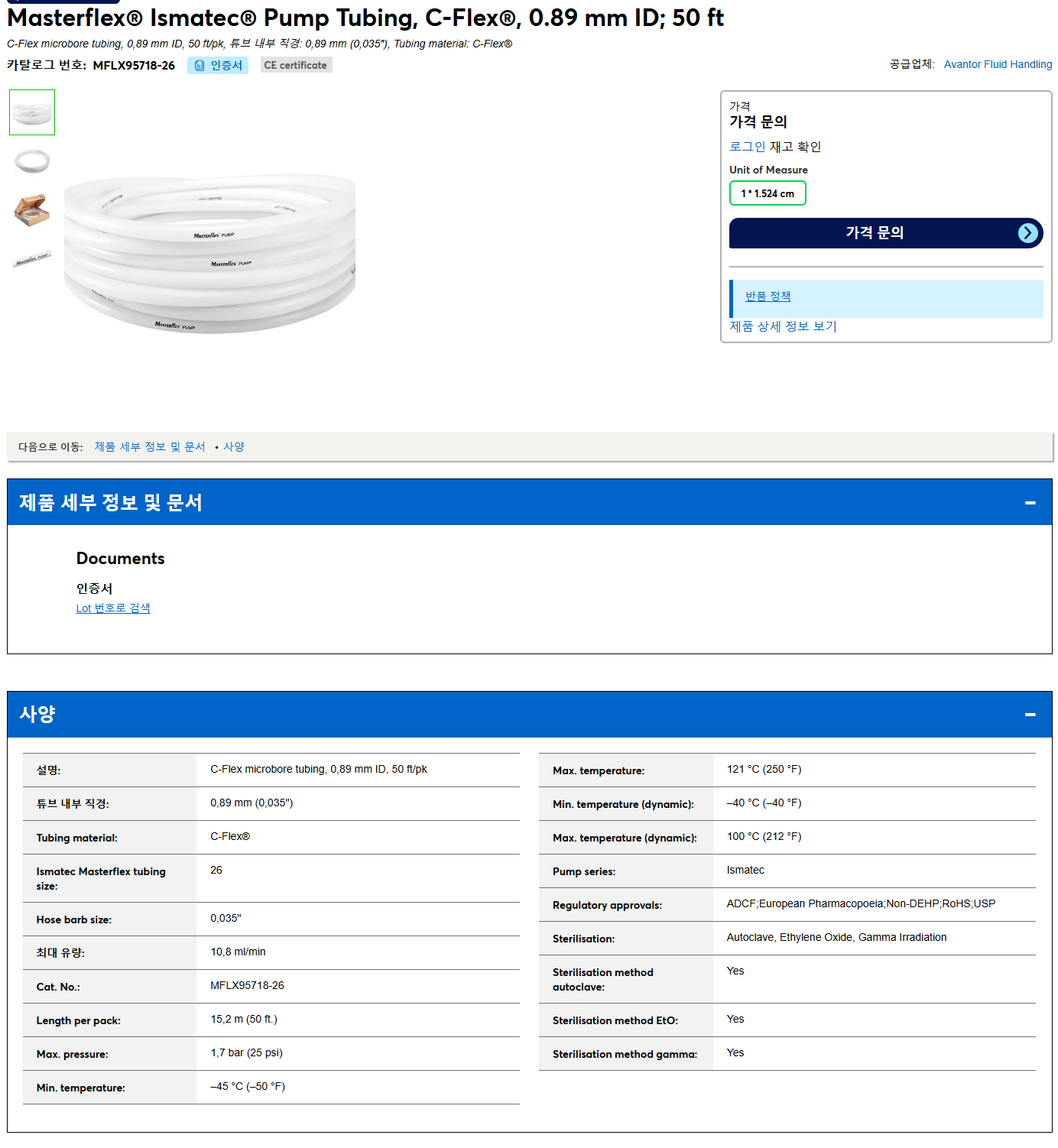The image size is (1058, 1148).
Task: Collapse the 사양 specifications section
Action: pos(1030,715)
